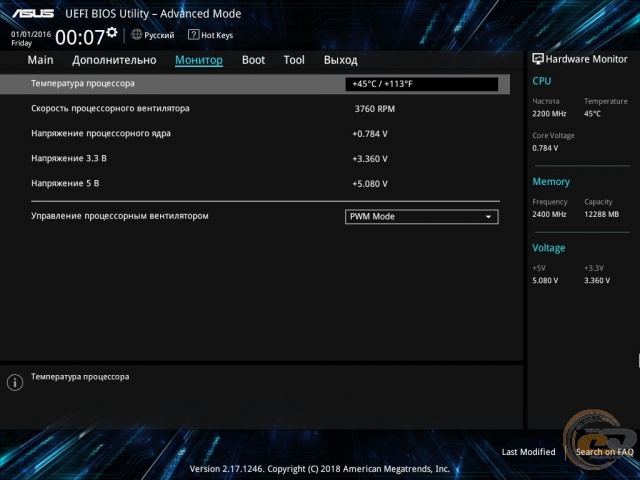Click the +45°C / +113°F temperature field
640x480 pixels.
click(x=422, y=84)
